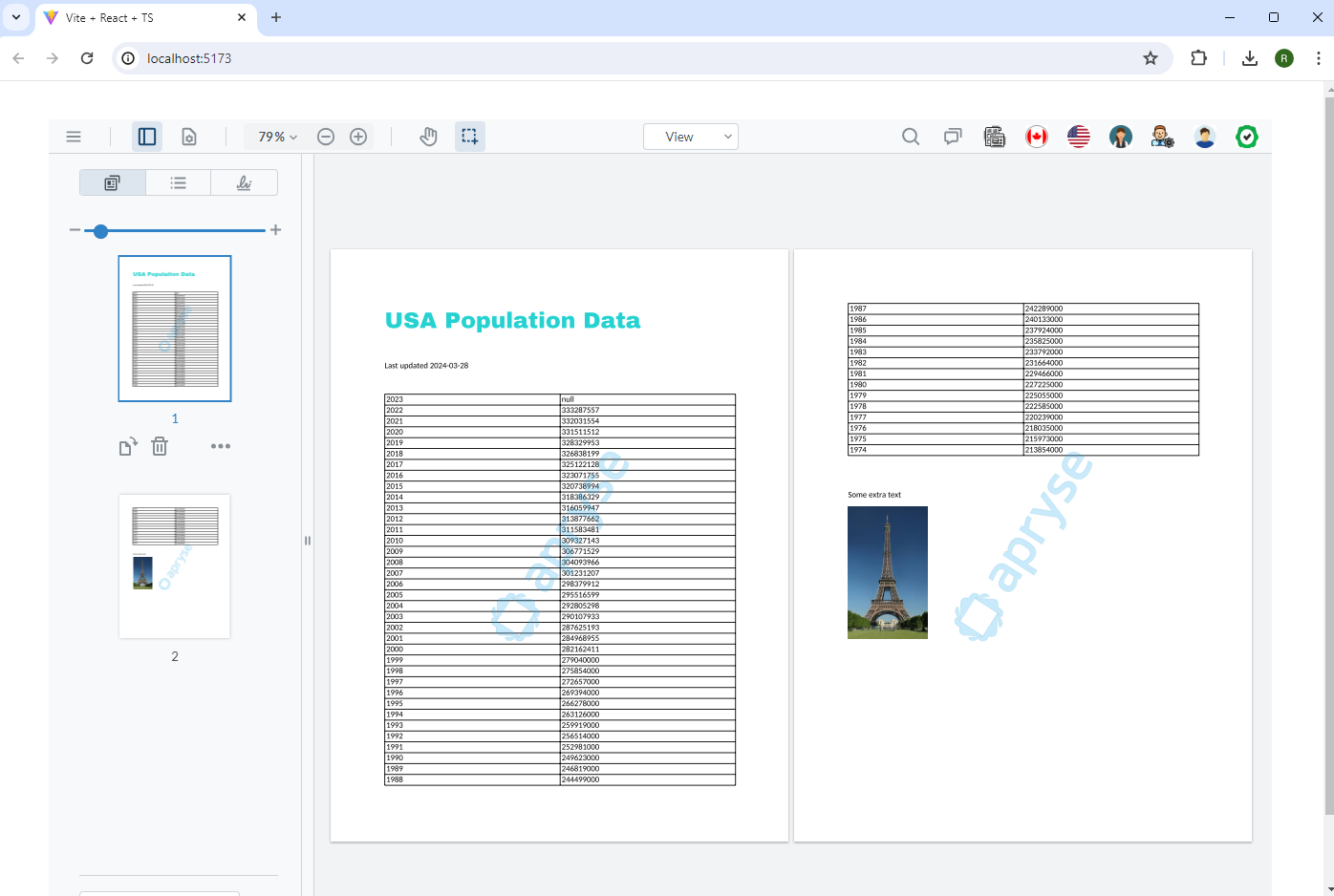The width and height of the screenshot is (1334, 896).
Task: Click 'Last updated 2024-03-28' text
Action: 426,366
